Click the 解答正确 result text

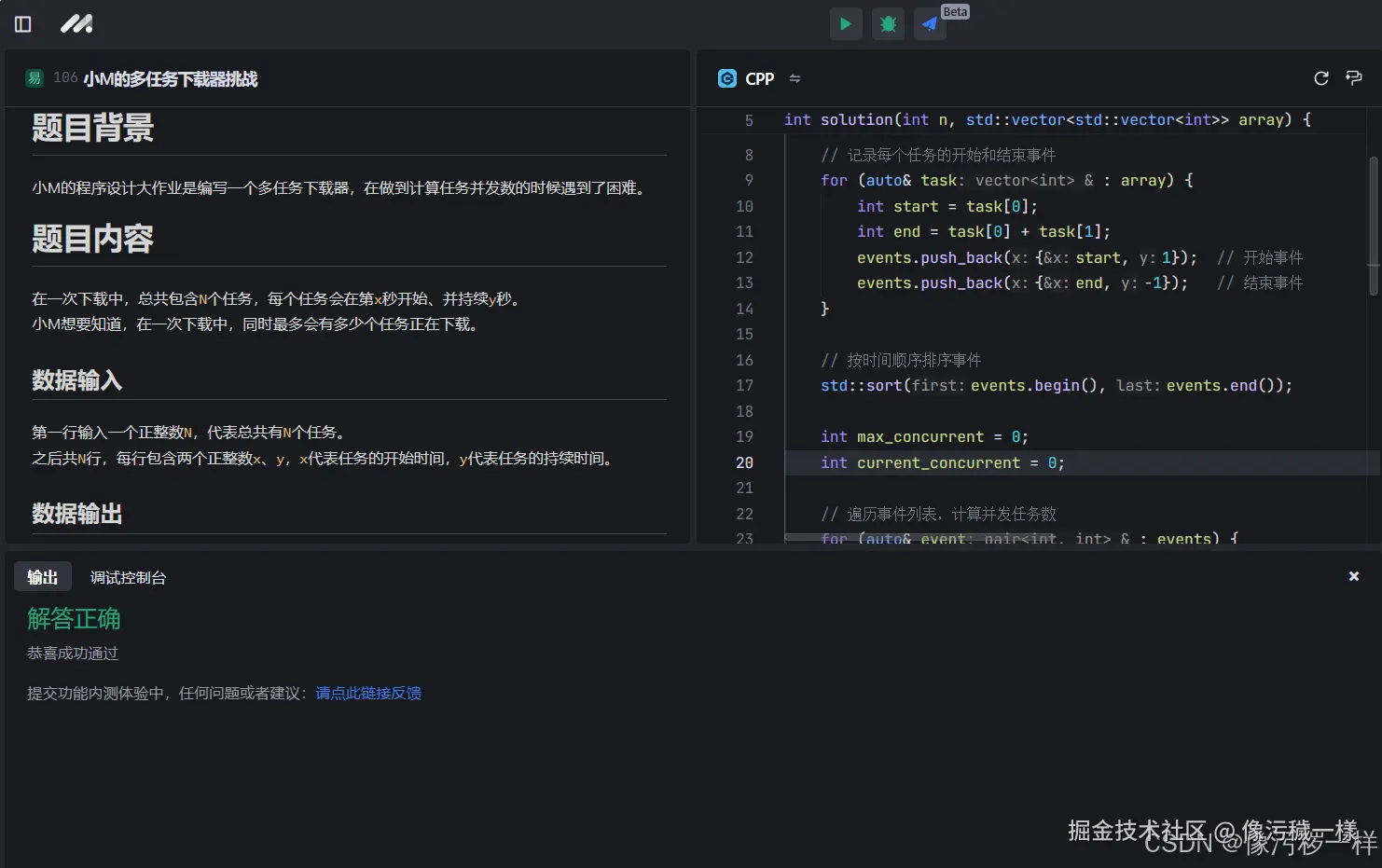(74, 619)
